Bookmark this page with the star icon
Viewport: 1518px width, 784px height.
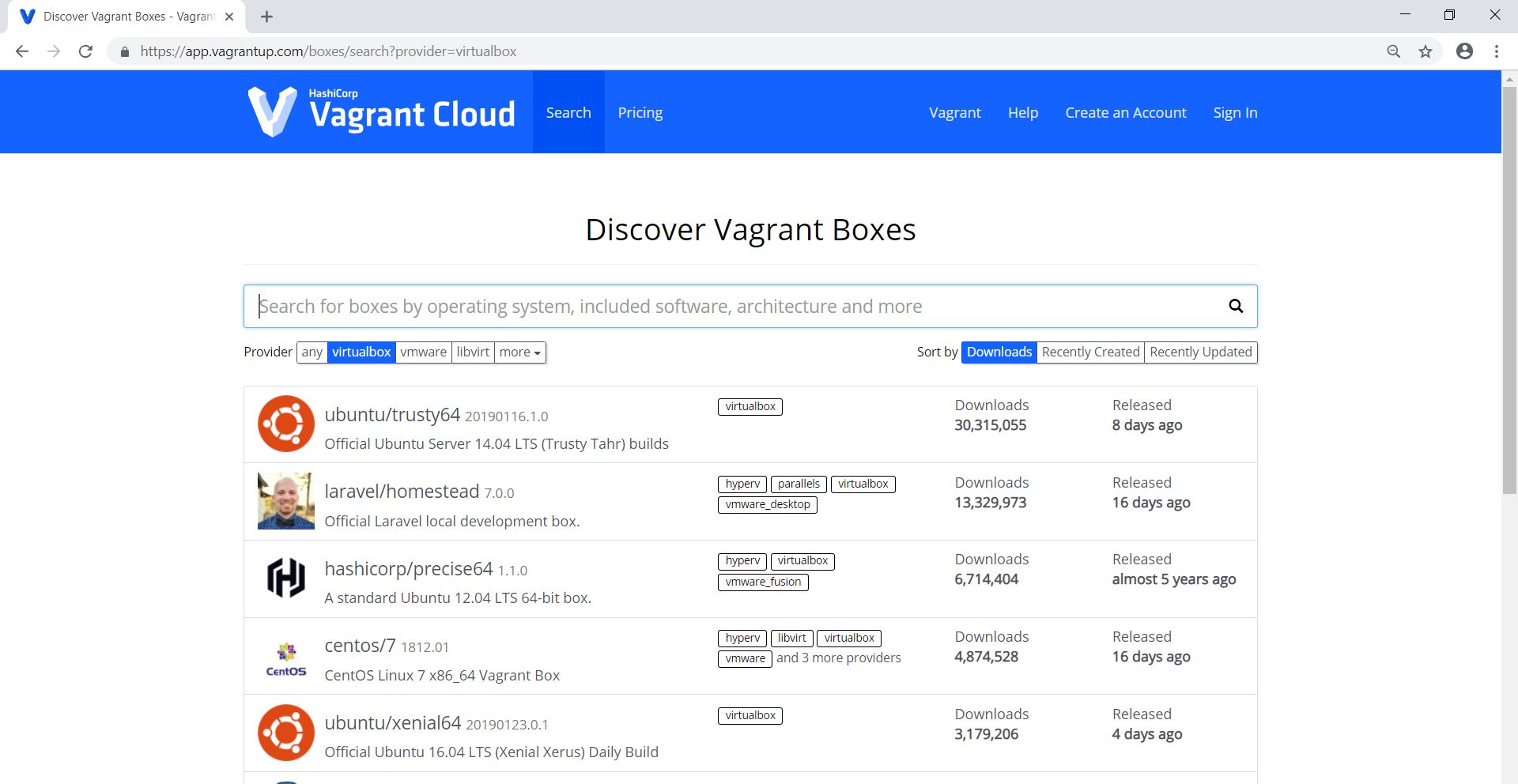coord(1425,51)
